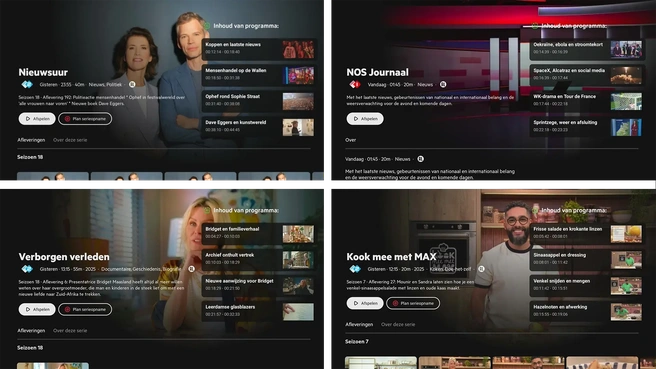Viewport: 656px width, 369px height.
Task: Click the green icon beside 'Inhoud van programma' in Nieuwsuur
Action: coord(207,26)
